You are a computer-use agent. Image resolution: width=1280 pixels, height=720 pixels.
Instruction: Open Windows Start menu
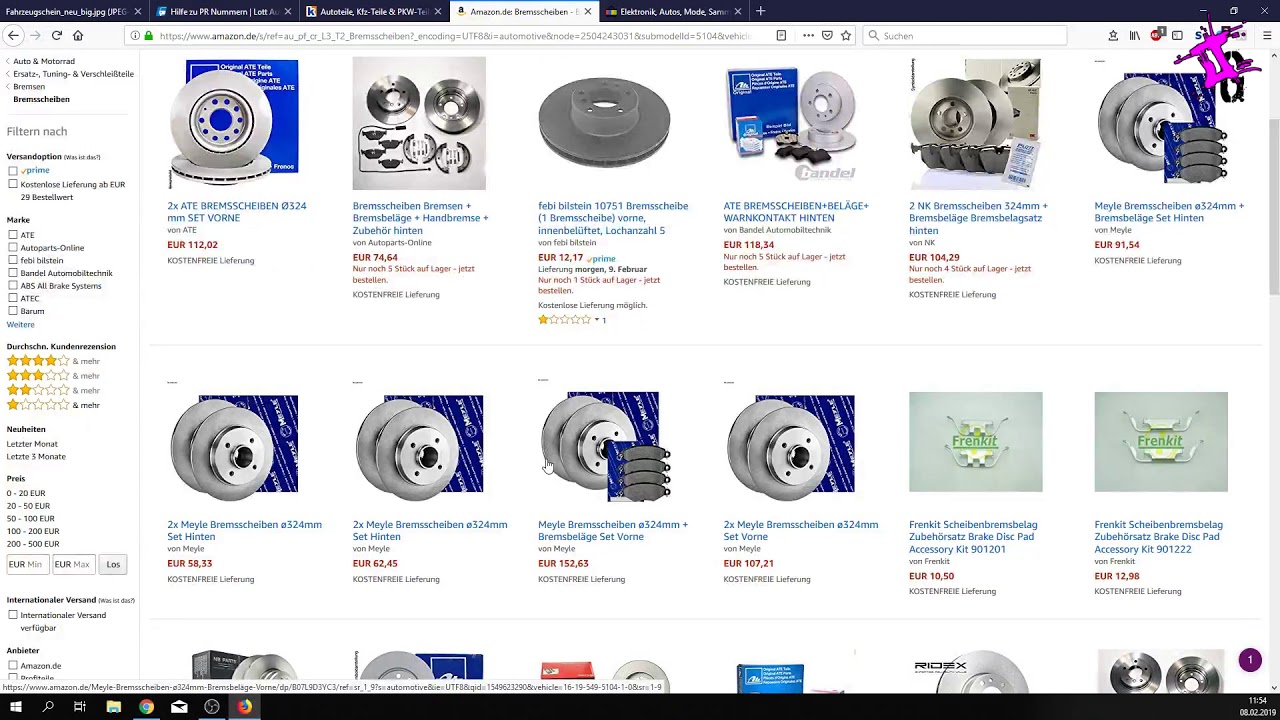[x=16, y=707]
